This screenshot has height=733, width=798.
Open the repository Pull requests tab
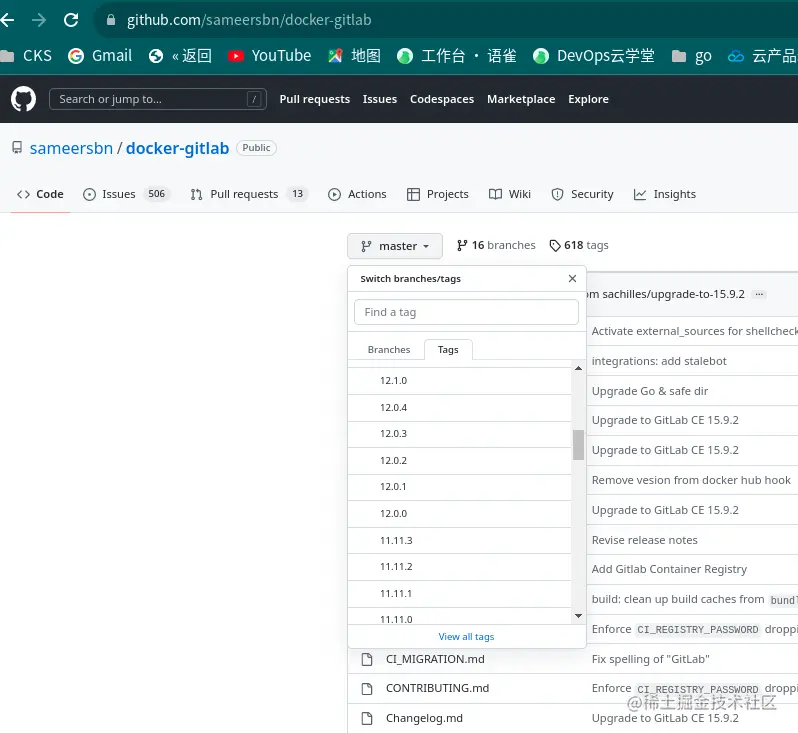(249, 194)
